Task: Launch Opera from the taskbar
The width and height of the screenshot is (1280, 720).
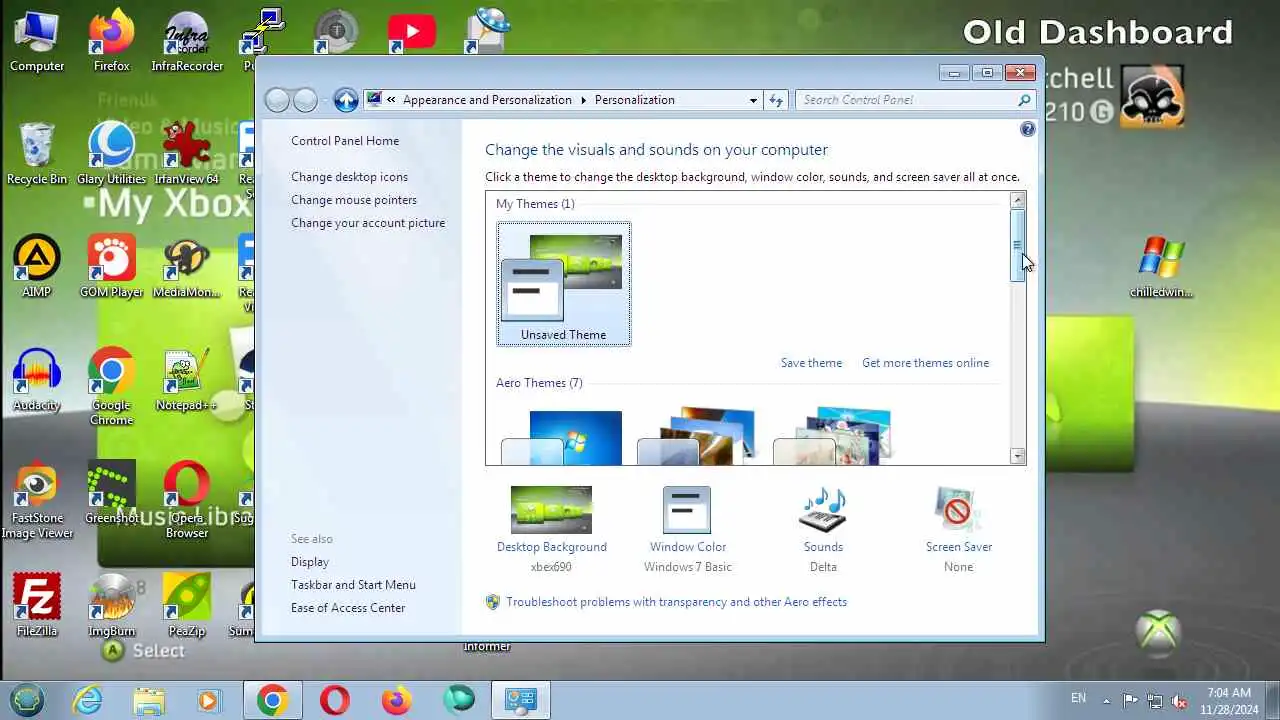Action: click(x=334, y=700)
